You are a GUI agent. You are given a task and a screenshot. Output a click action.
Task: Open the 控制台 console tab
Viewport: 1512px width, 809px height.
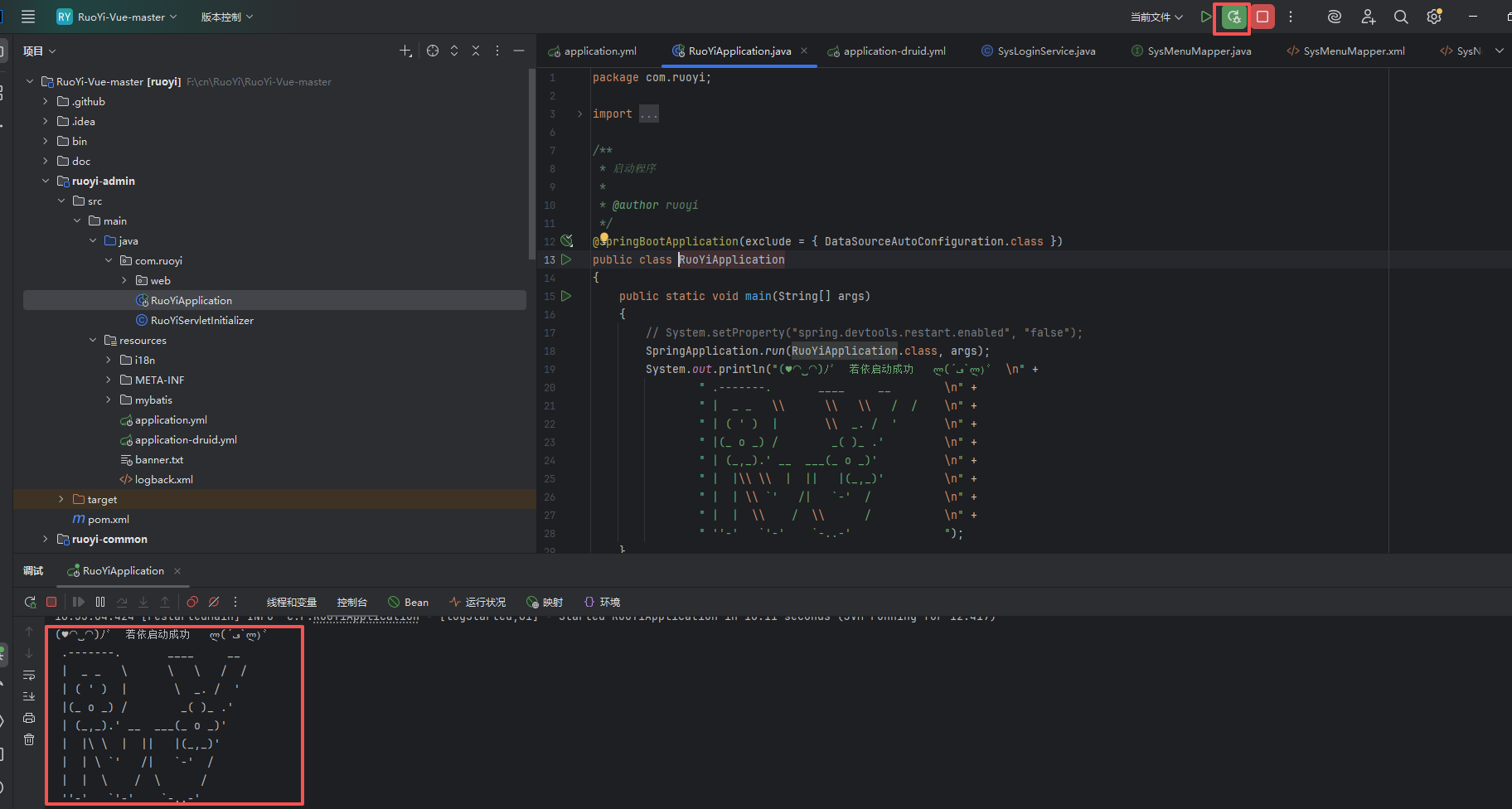pyautogui.click(x=352, y=602)
